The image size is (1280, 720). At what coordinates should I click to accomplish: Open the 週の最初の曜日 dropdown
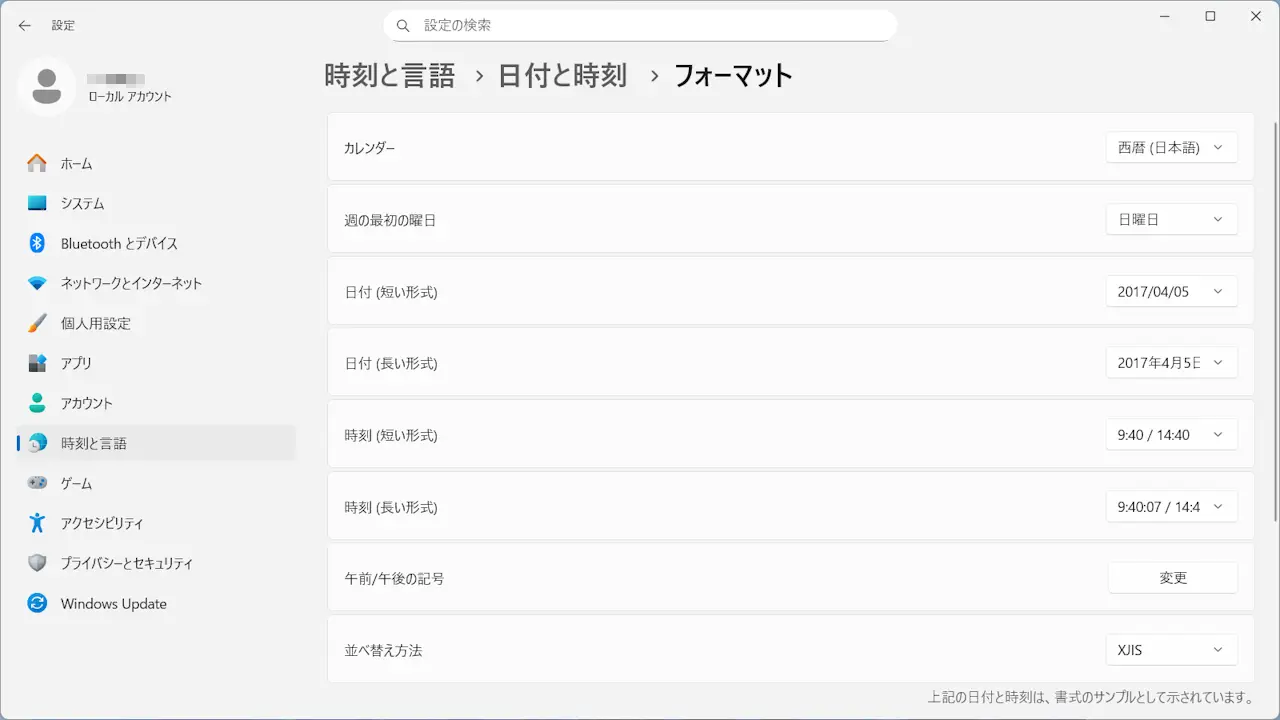(x=1171, y=219)
